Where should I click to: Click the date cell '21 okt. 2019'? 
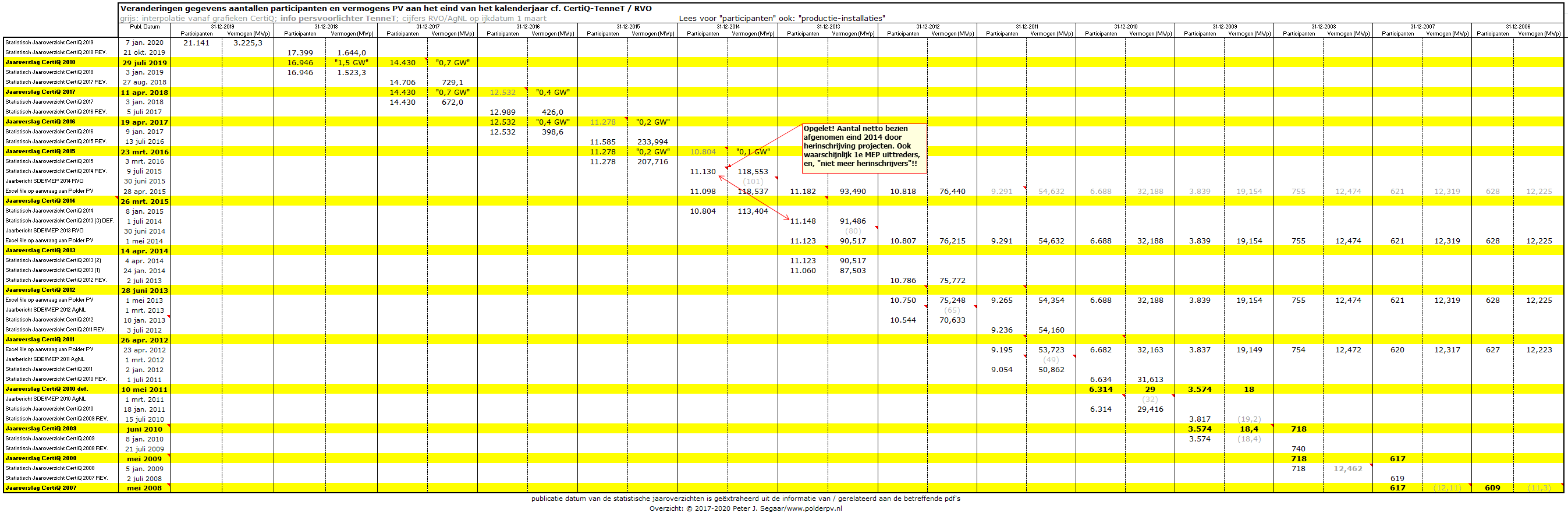144,52
